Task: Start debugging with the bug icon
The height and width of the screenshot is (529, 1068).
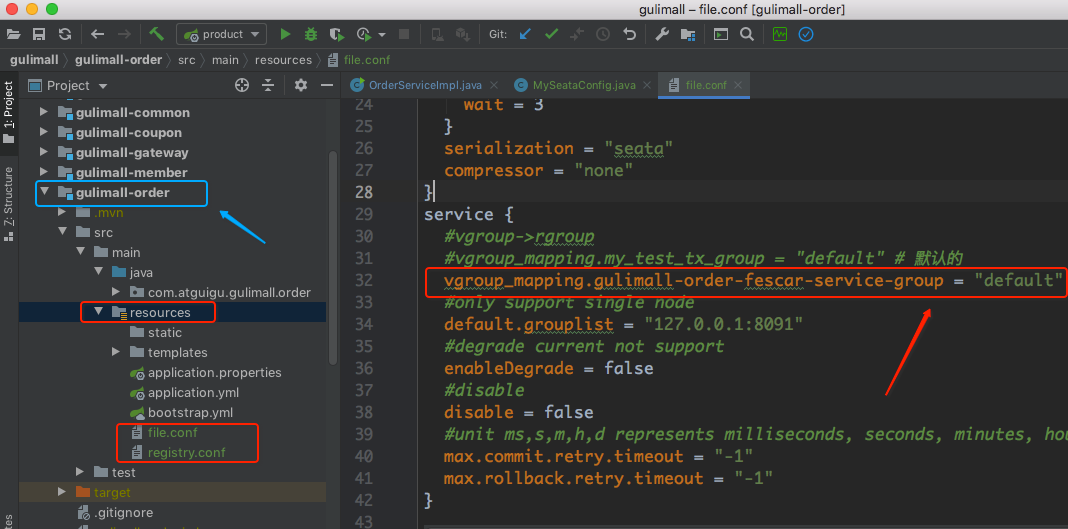Action: pos(311,34)
